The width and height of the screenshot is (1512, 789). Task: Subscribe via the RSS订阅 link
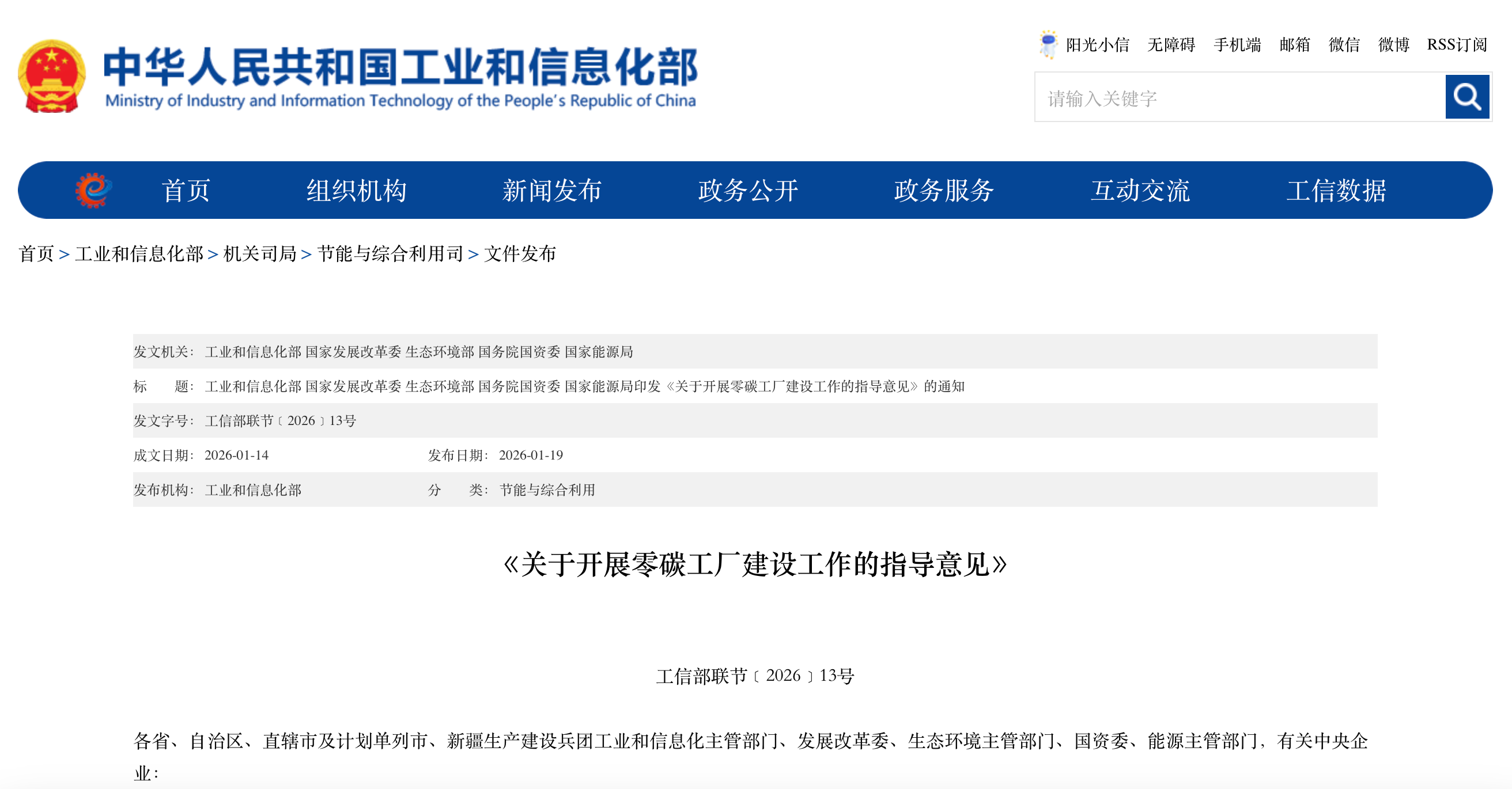[x=1457, y=45]
